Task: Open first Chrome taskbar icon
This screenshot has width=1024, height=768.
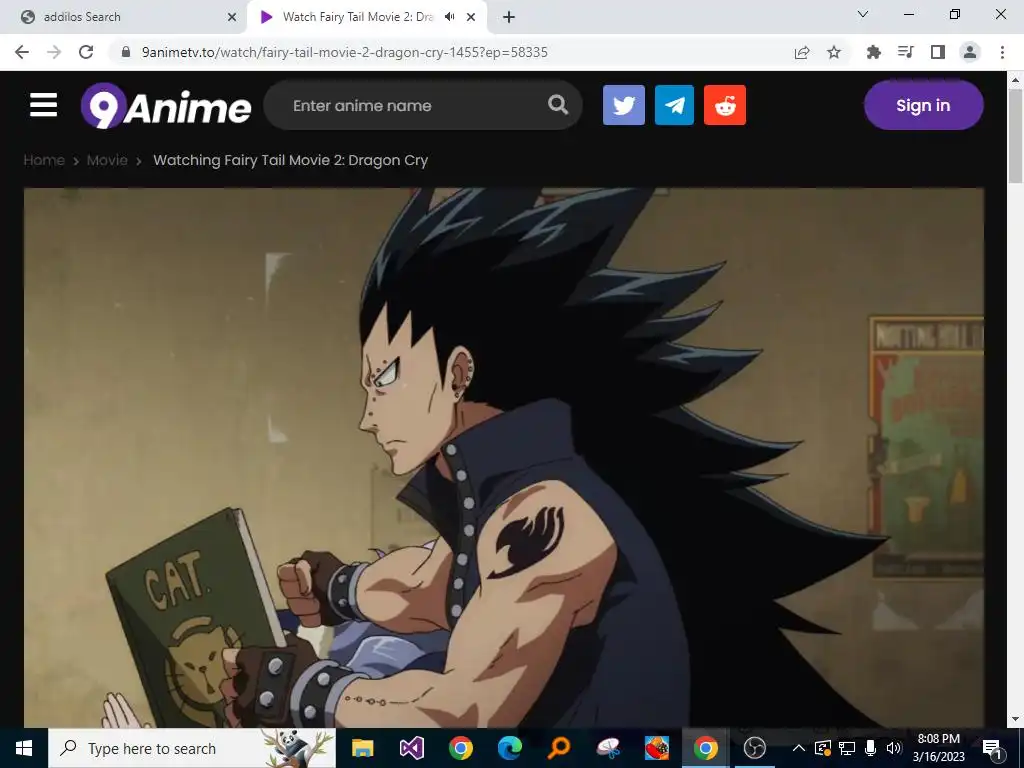Action: click(x=460, y=748)
